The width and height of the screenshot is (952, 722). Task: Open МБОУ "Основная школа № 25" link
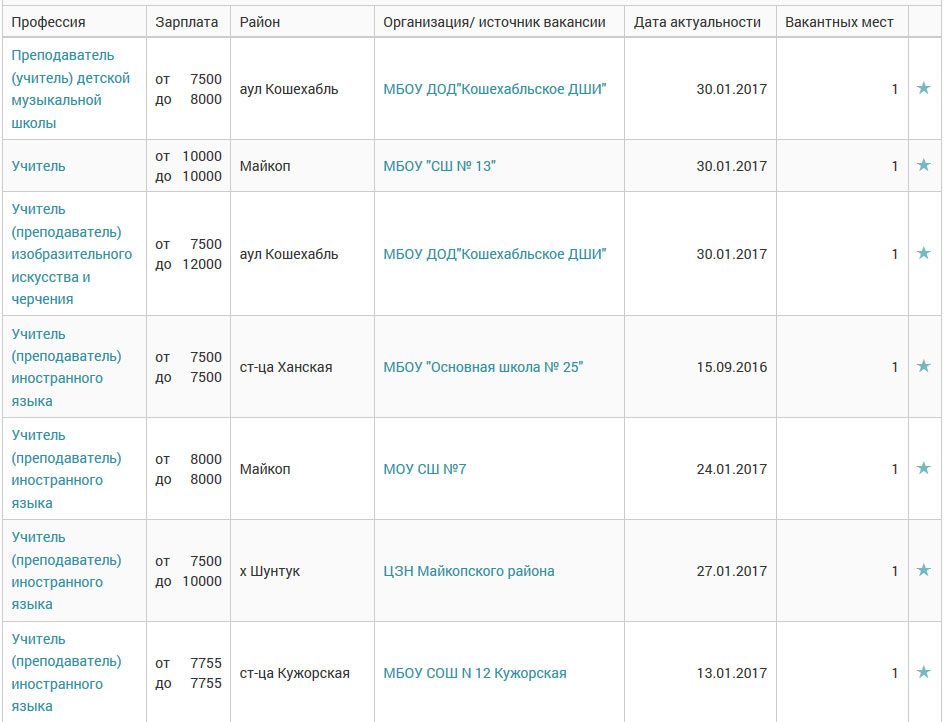pos(483,367)
